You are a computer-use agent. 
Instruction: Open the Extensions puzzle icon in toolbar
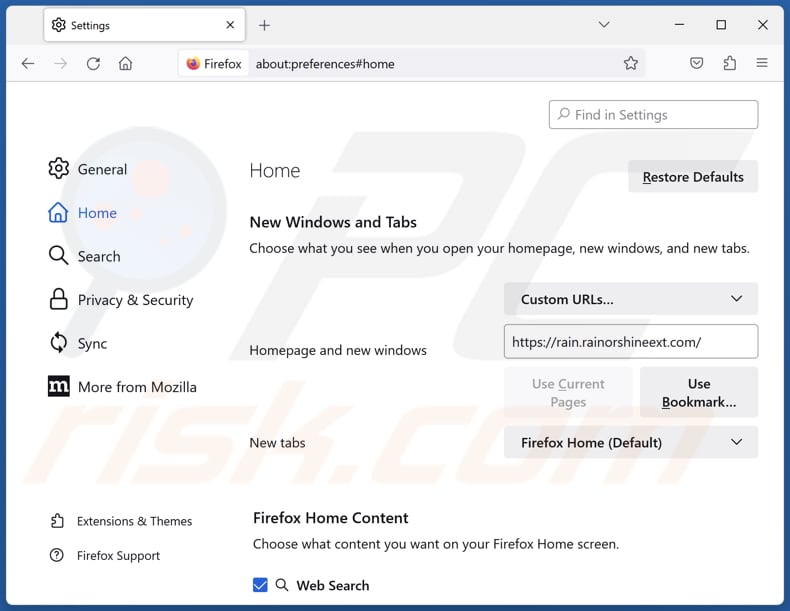point(730,63)
